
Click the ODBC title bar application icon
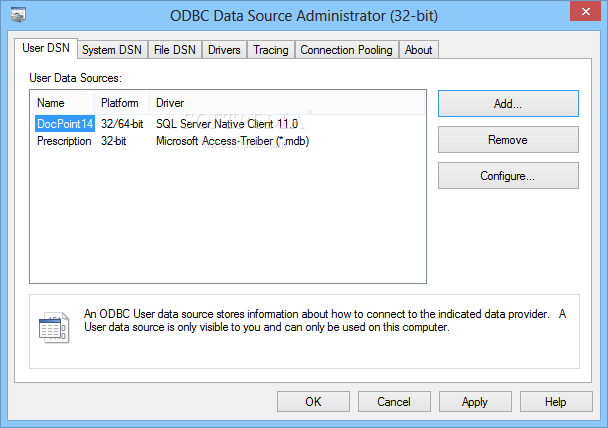click(18, 15)
